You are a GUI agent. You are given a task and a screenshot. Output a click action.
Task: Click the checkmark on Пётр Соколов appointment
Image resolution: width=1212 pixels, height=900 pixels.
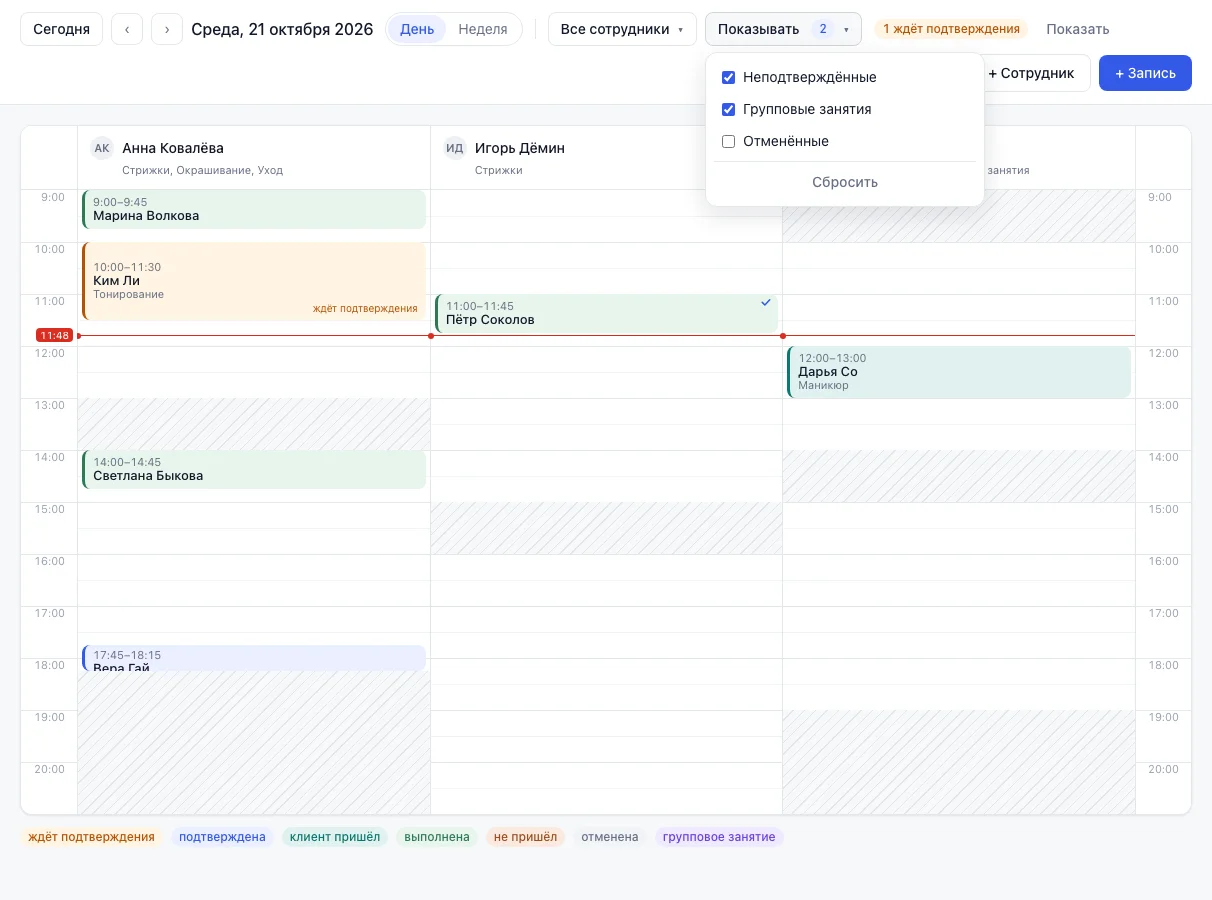pyautogui.click(x=766, y=302)
